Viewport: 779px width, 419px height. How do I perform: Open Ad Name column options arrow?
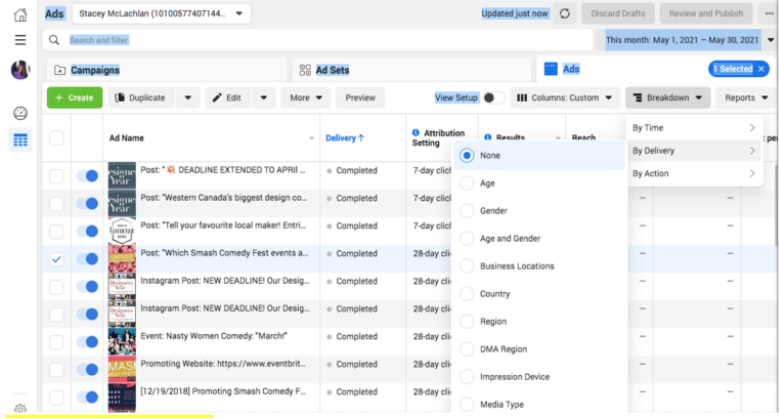(312, 138)
